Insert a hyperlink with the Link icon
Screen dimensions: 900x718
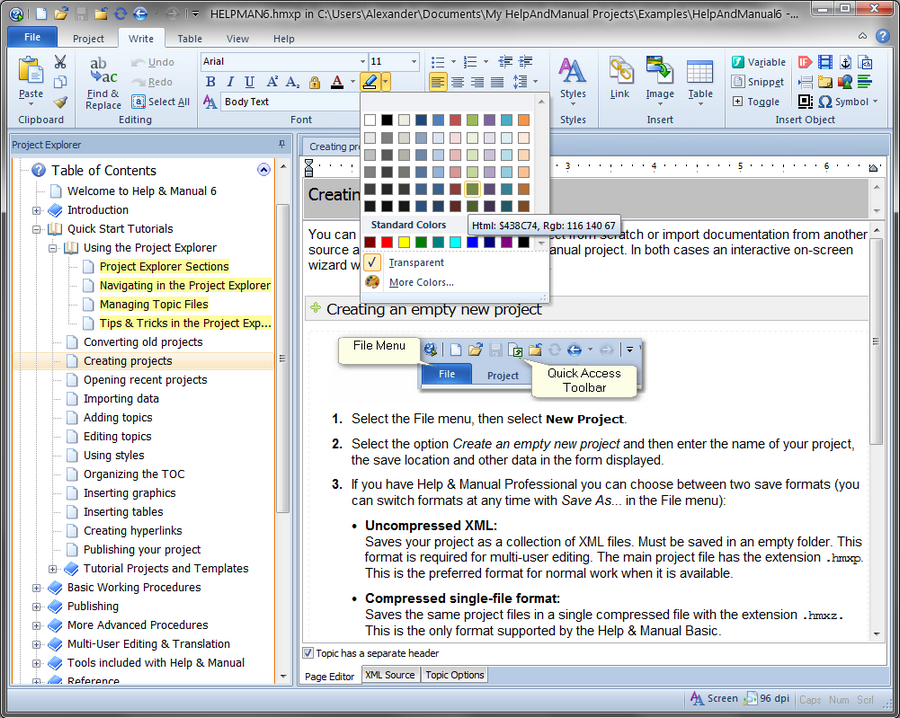pyautogui.click(x=620, y=79)
